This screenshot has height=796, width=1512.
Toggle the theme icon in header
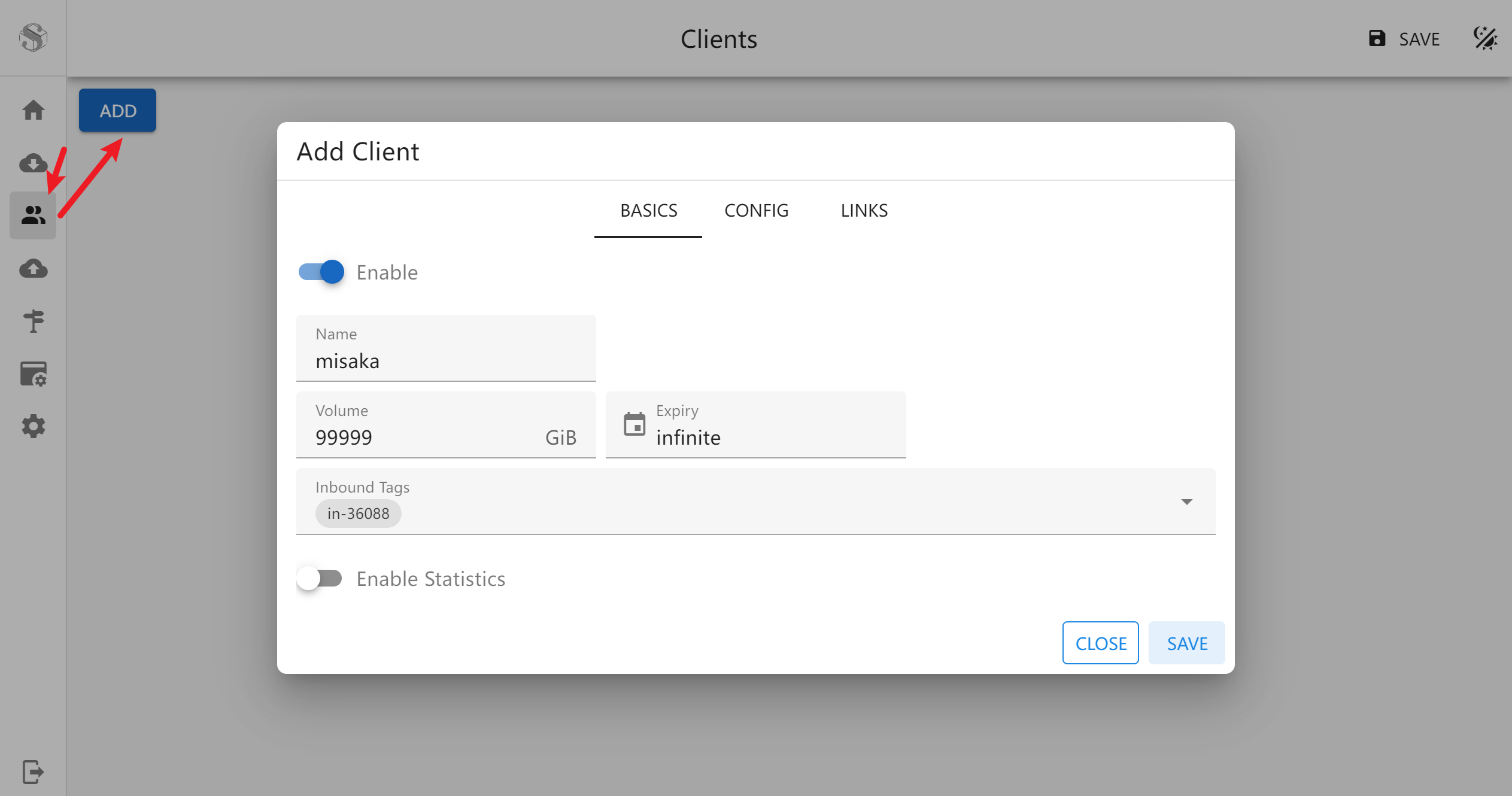(x=1485, y=39)
